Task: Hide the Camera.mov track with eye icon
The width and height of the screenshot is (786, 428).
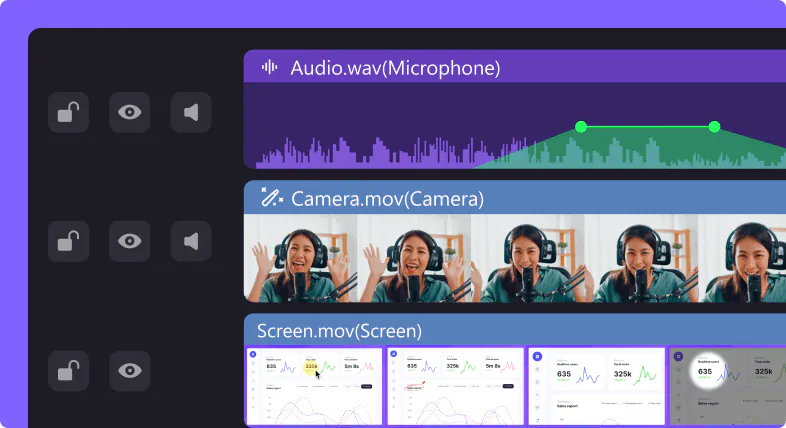Action: [x=129, y=241]
